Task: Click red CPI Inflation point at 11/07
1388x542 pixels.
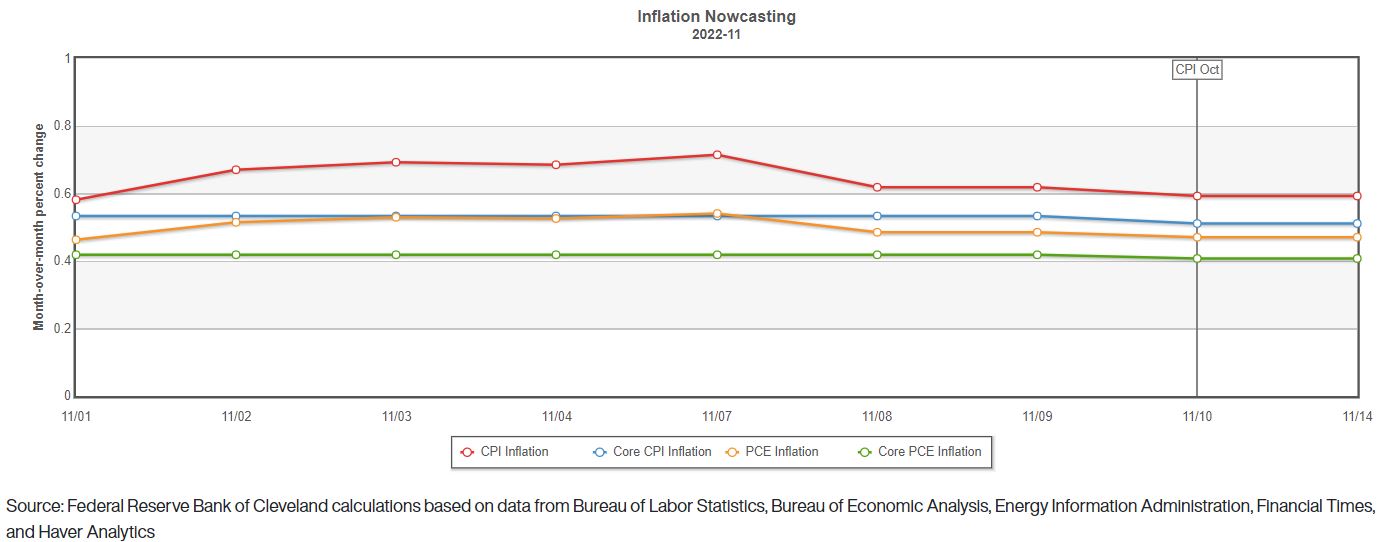Action: pyautogui.click(x=717, y=155)
